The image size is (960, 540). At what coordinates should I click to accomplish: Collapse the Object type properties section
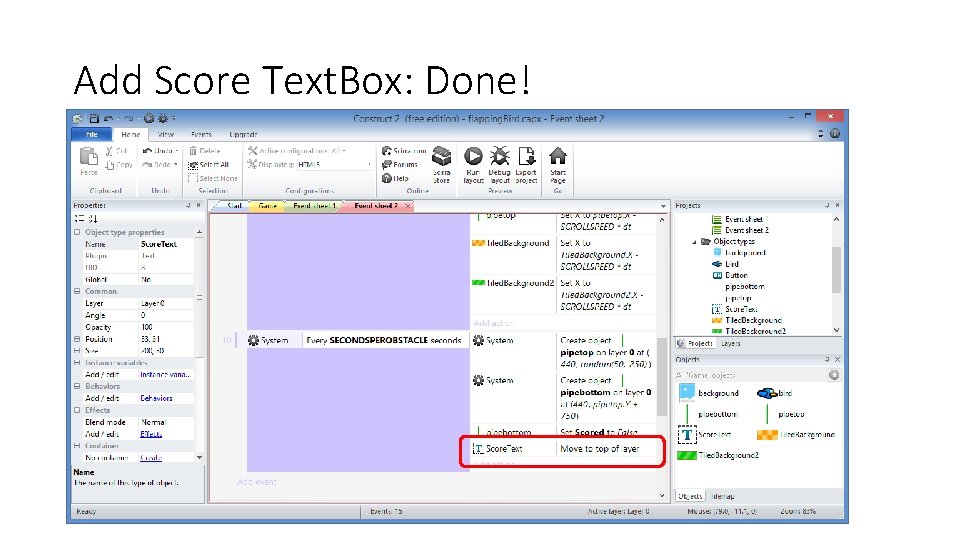coord(77,232)
